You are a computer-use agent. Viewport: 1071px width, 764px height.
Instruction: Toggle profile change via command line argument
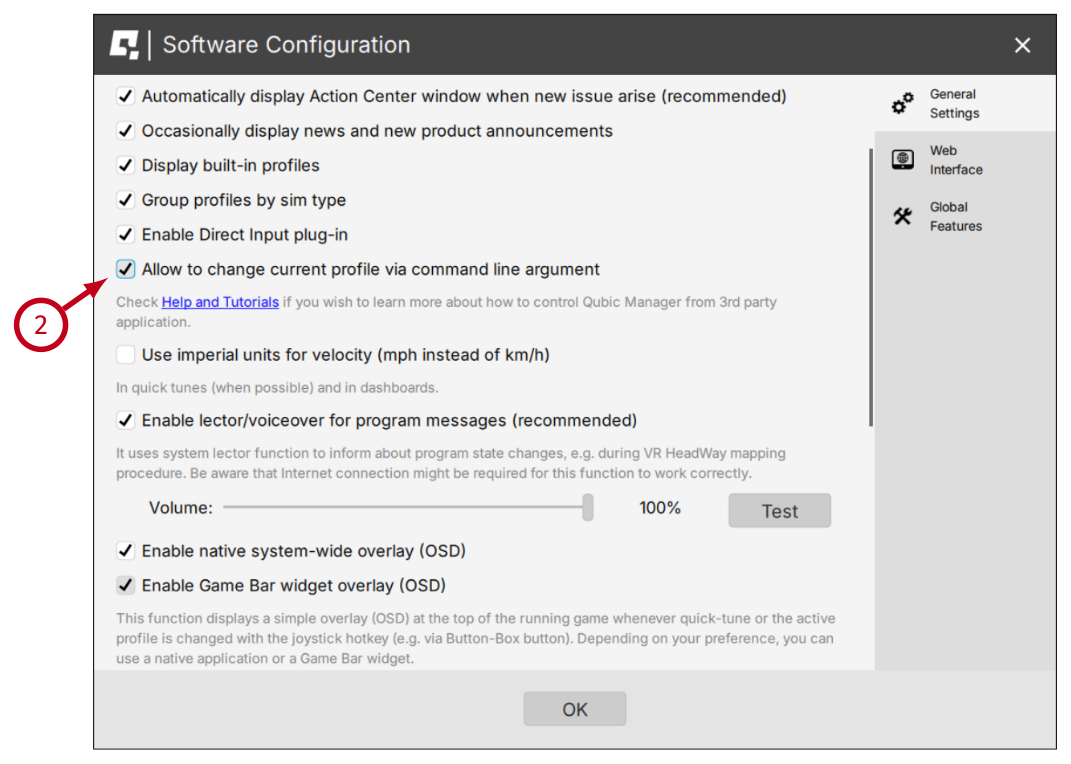(x=126, y=270)
